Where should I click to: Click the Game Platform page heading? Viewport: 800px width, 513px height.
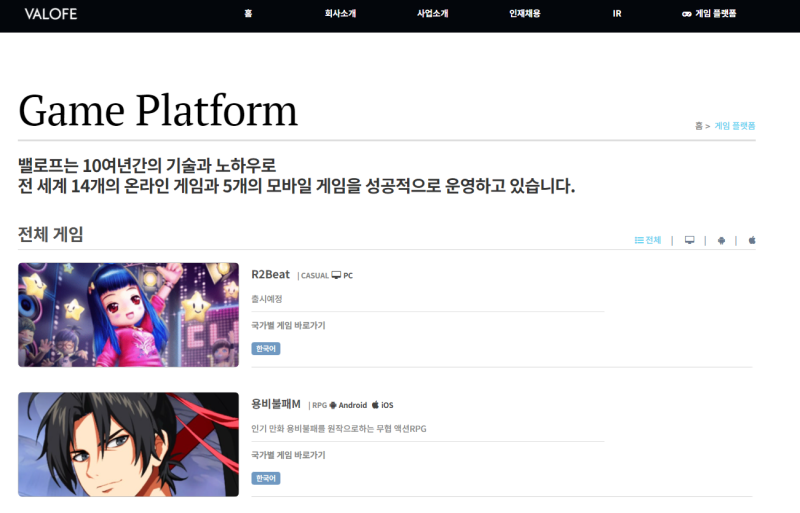pos(158,110)
